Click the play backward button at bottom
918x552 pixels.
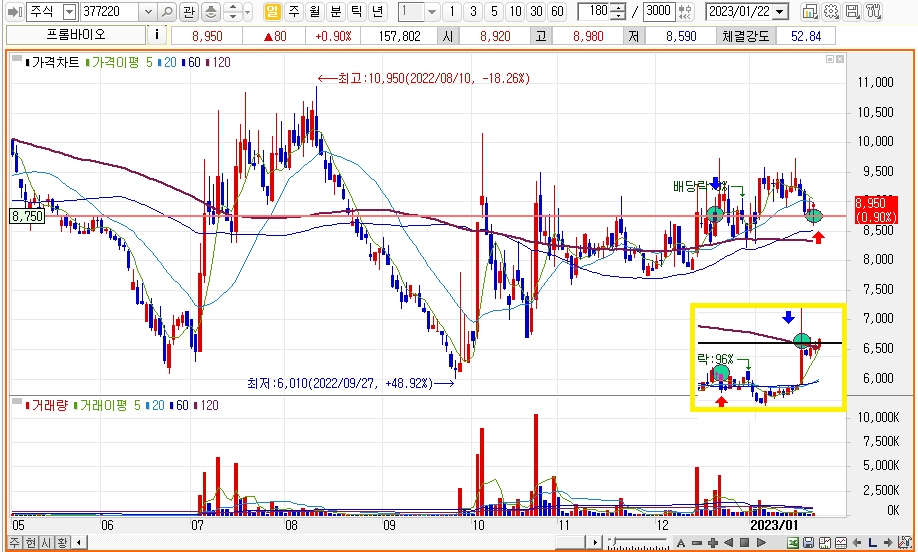[728, 543]
